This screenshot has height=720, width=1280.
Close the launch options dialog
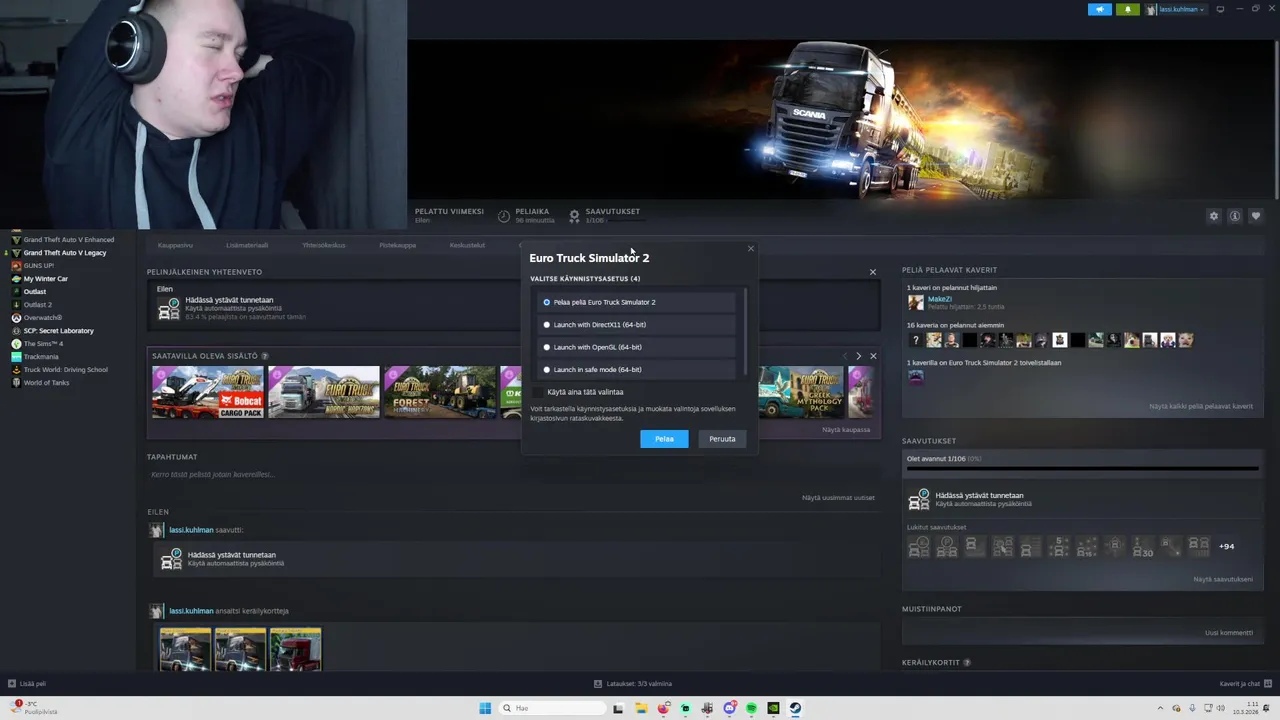[x=751, y=249]
